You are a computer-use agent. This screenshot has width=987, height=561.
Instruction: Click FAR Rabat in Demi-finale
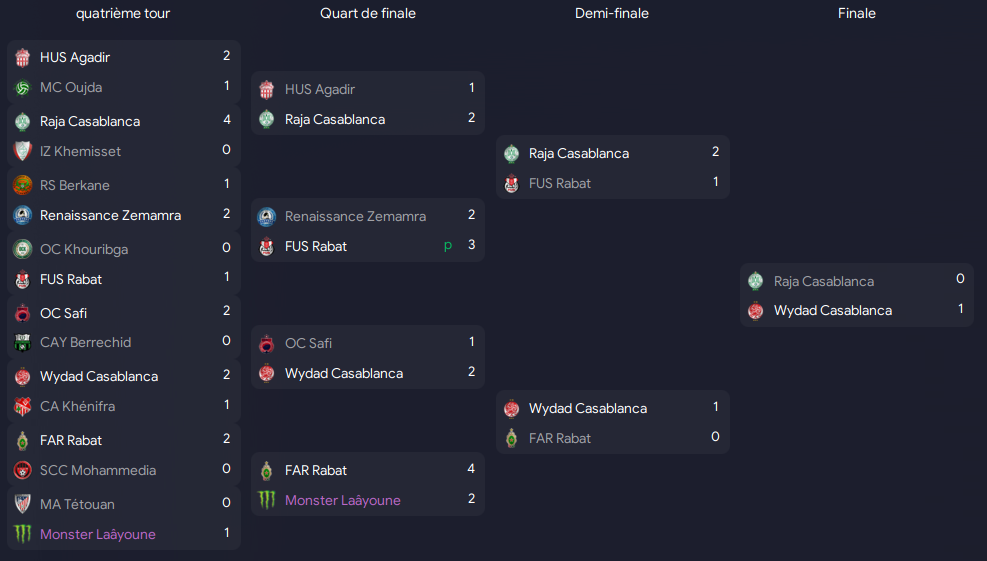coord(560,438)
